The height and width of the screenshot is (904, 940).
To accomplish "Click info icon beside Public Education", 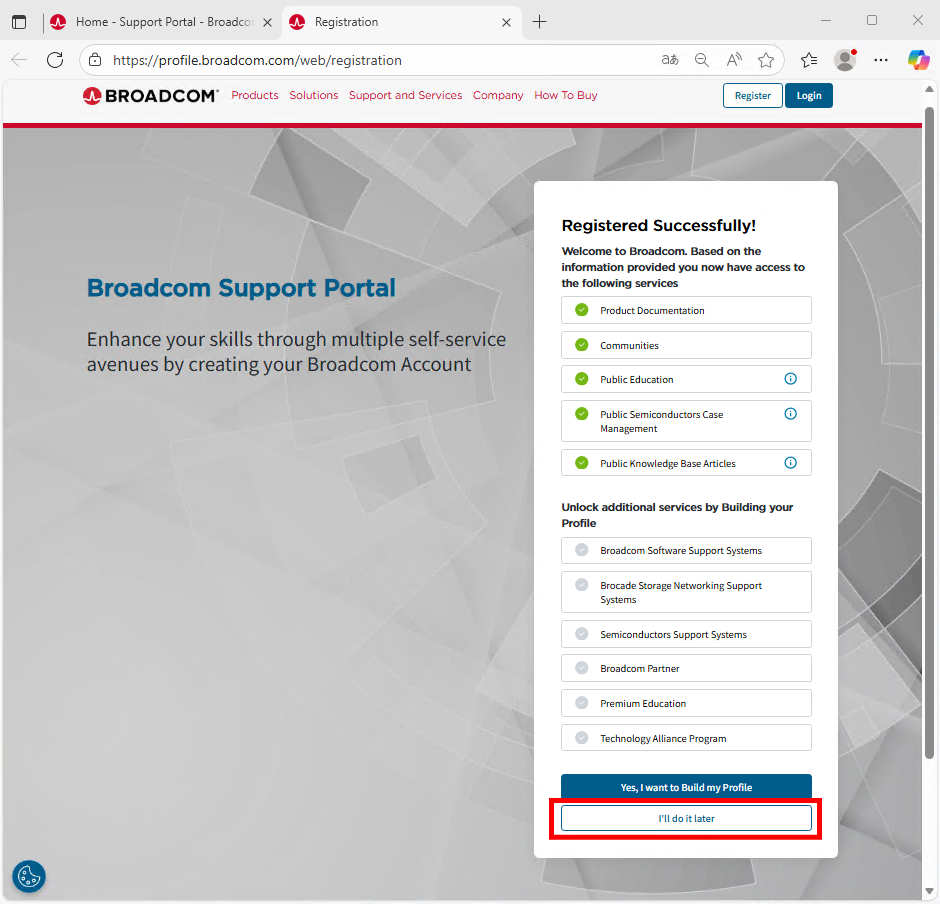I will point(790,379).
